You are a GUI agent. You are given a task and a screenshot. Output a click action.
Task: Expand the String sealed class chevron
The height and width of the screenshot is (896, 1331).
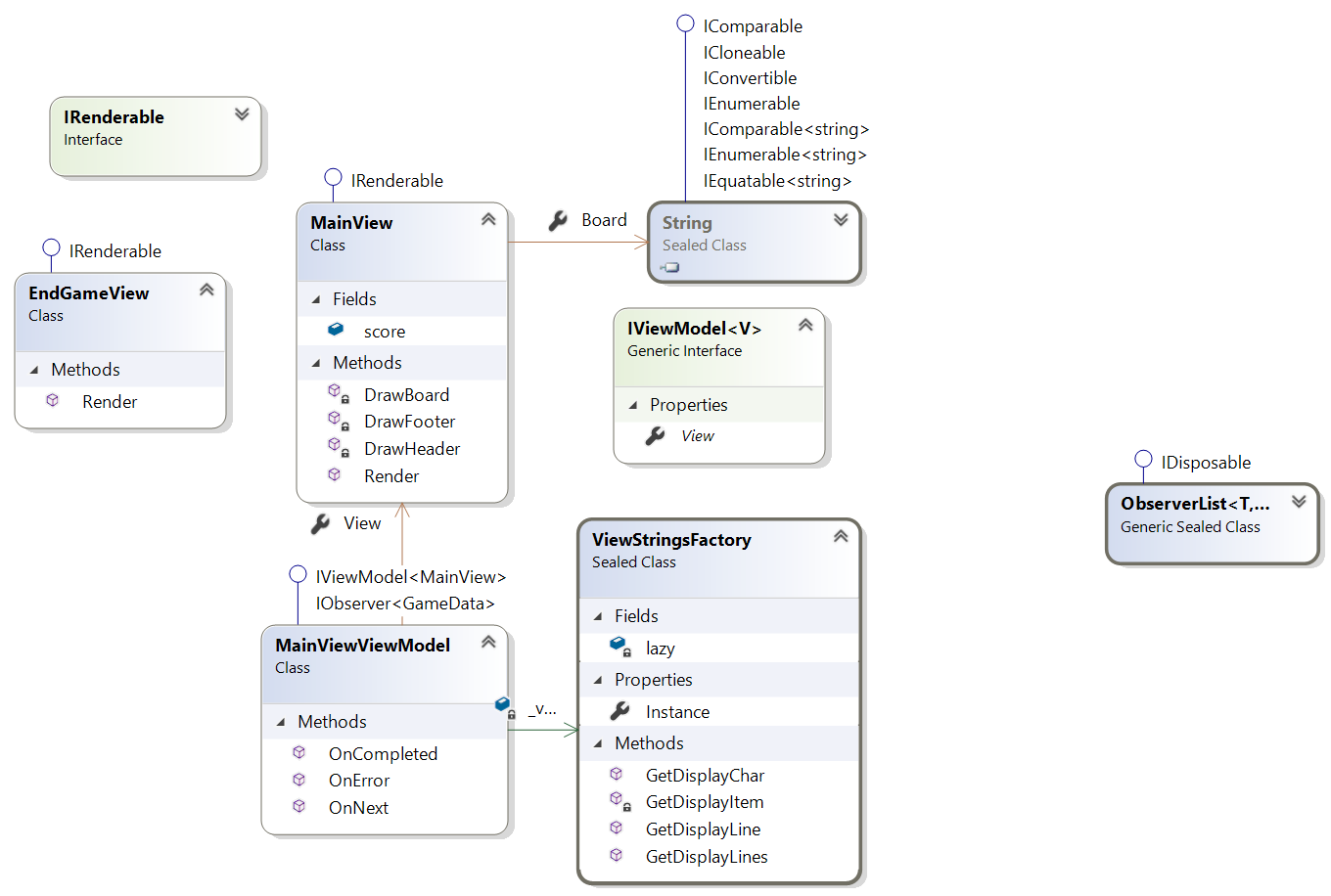[x=841, y=219]
